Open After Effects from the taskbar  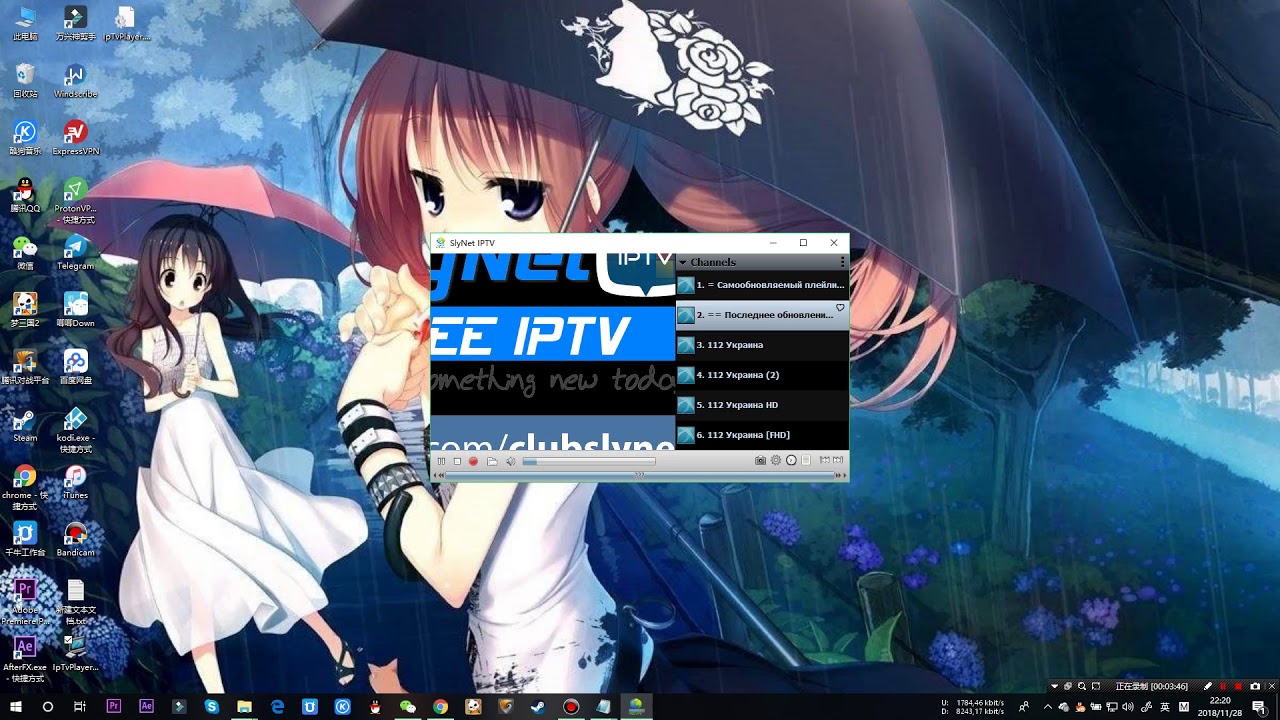[x=146, y=706]
